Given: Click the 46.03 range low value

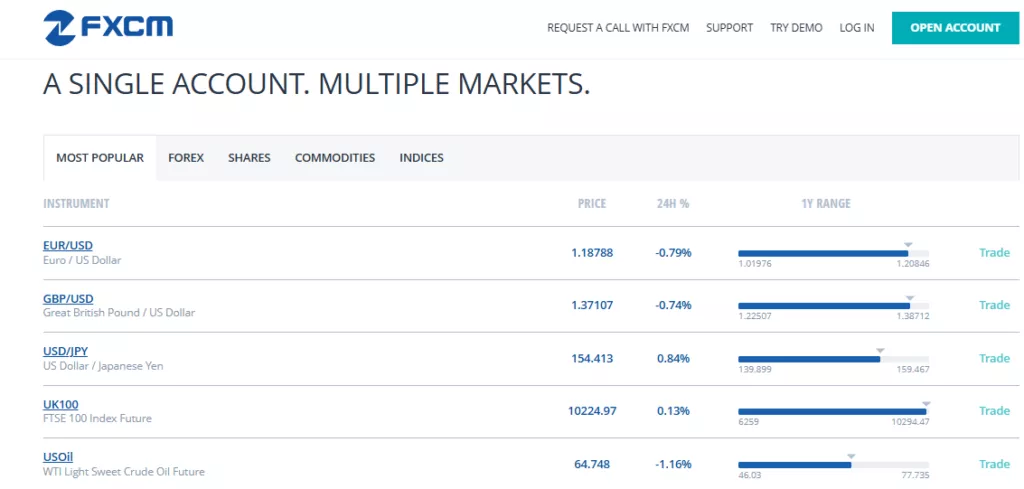Looking at the screenshot, I should point(750,475).
